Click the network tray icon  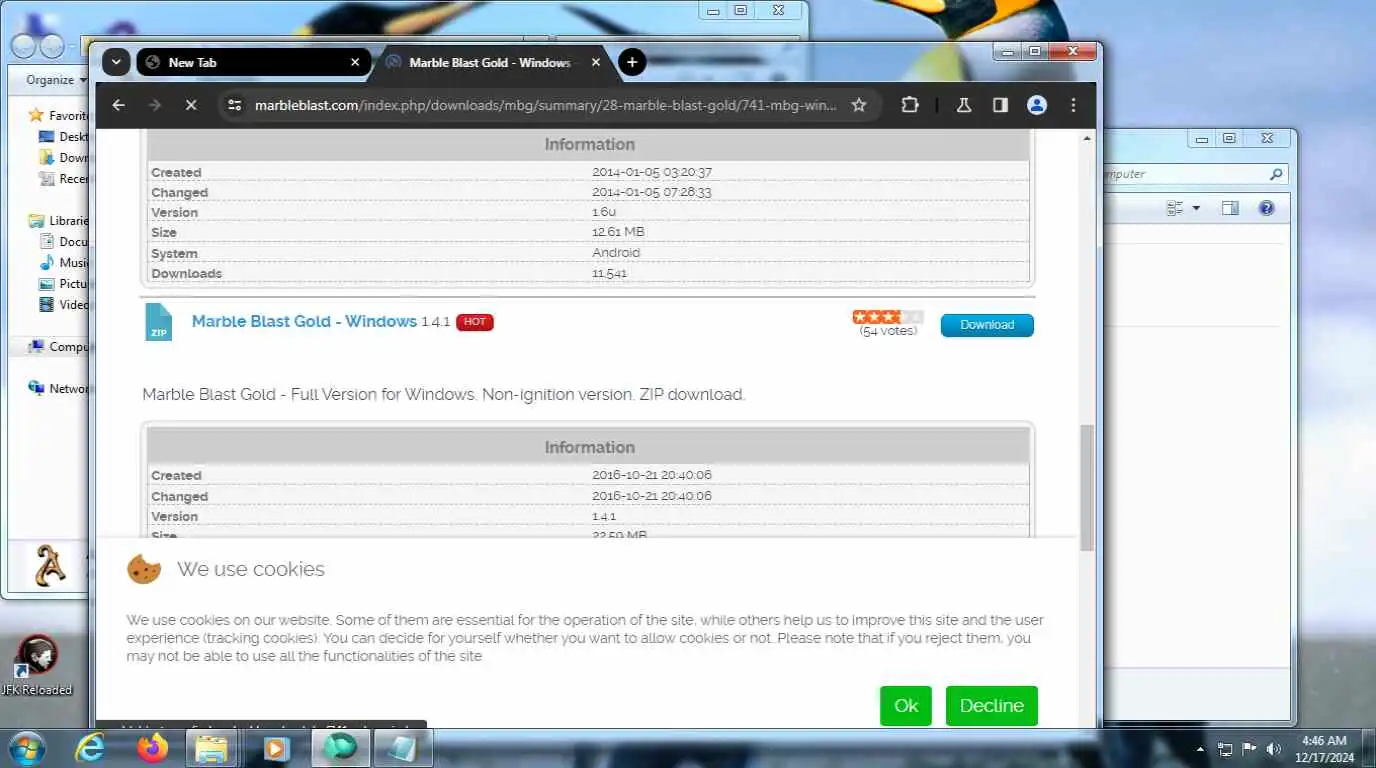point(1225,749)
